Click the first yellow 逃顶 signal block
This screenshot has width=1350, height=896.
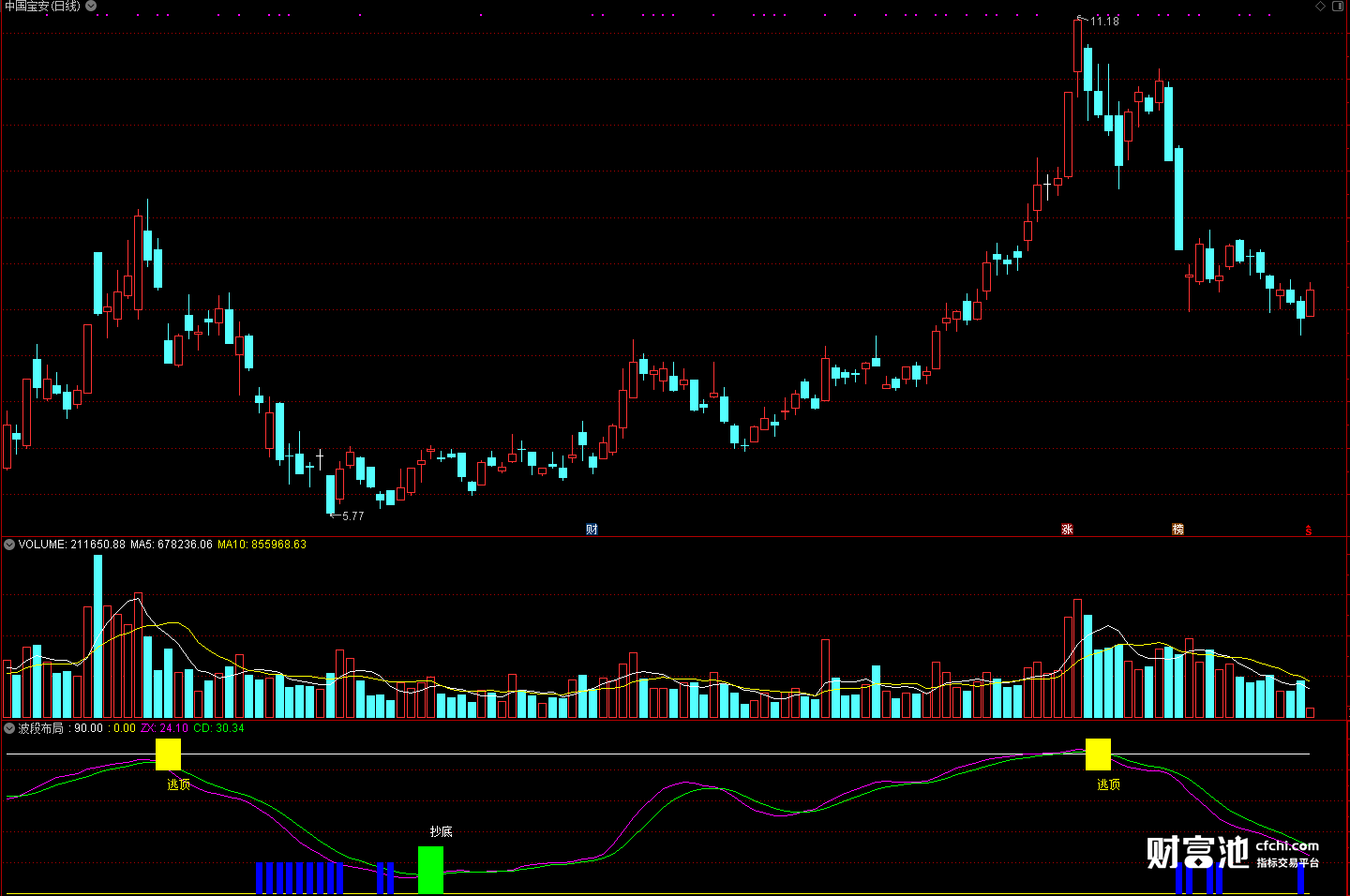pyautogui.click(x=168, y=754)
